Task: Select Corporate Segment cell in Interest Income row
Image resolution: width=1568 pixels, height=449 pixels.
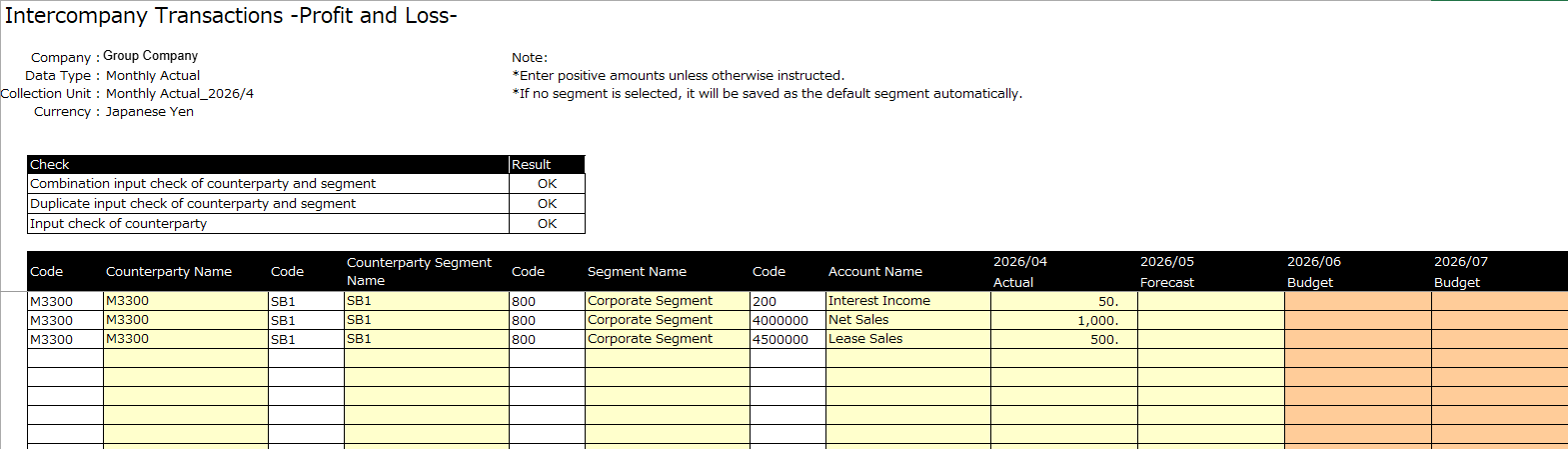Action: pyautogui.click(x=668, y=301)
